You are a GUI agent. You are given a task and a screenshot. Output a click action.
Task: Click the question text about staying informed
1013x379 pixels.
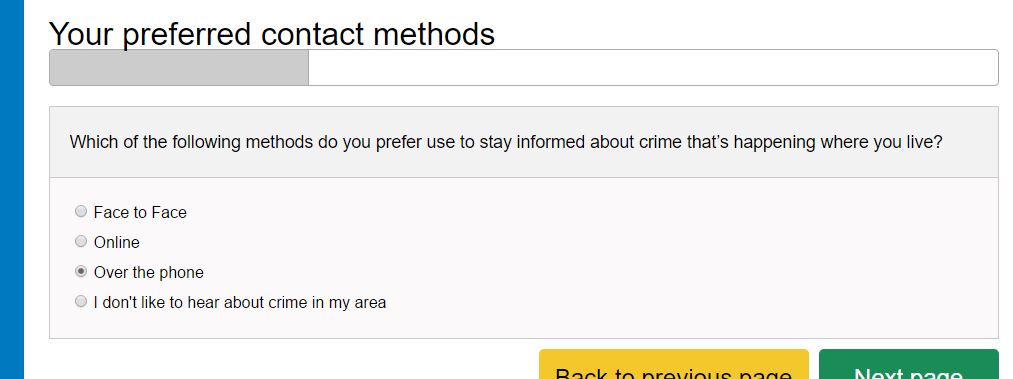(x=506, y=142)
